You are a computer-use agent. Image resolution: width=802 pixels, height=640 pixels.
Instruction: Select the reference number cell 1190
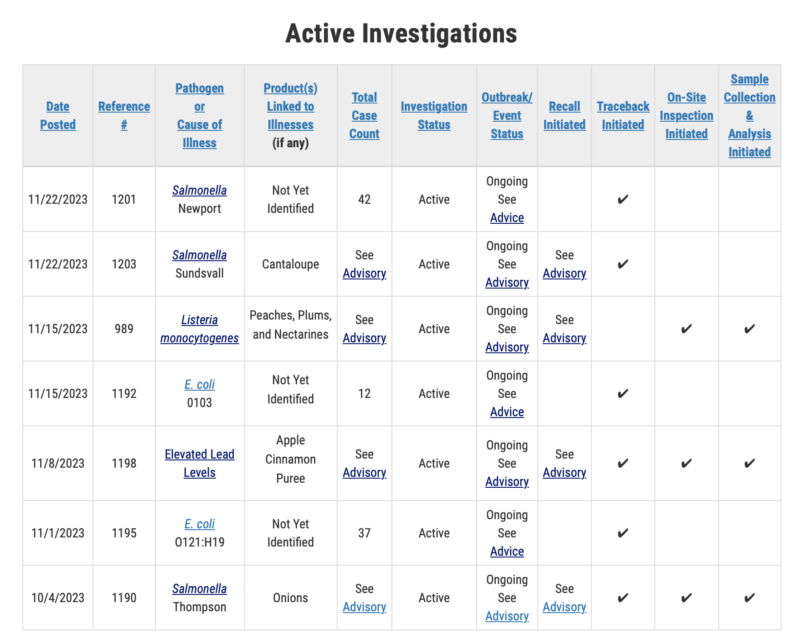[124, 598]
